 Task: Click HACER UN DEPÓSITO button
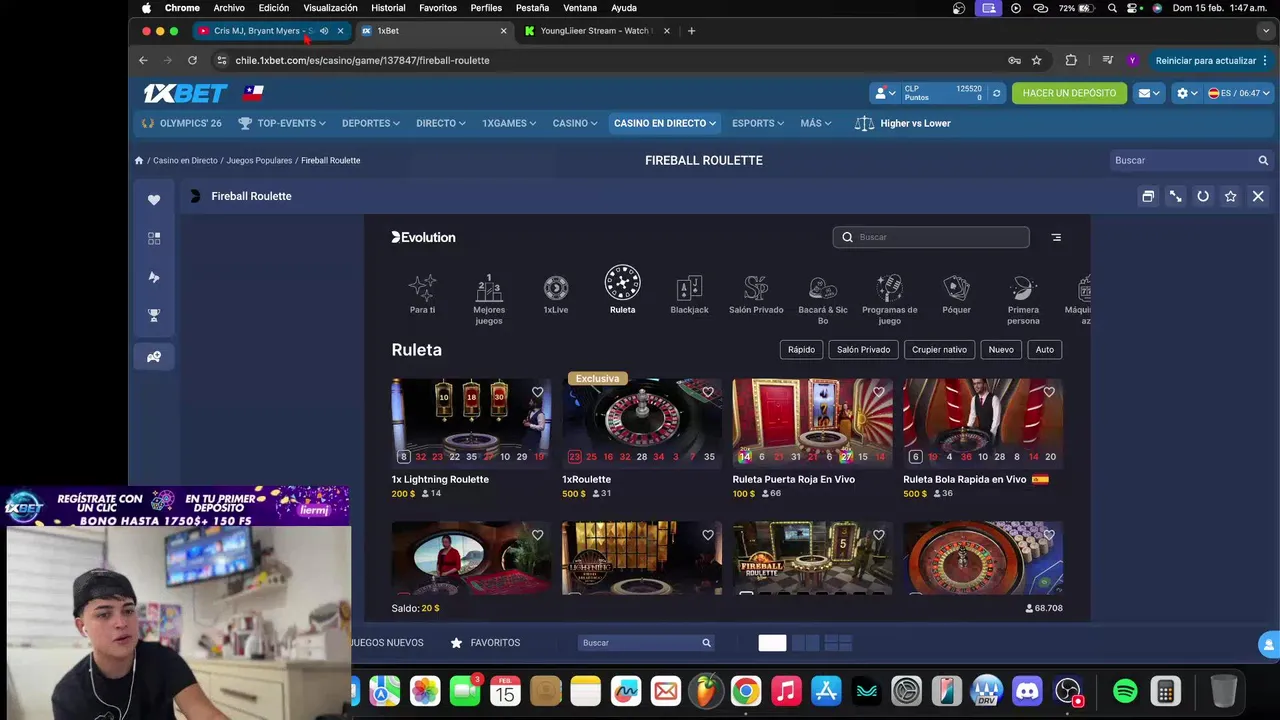point(1069,93)
